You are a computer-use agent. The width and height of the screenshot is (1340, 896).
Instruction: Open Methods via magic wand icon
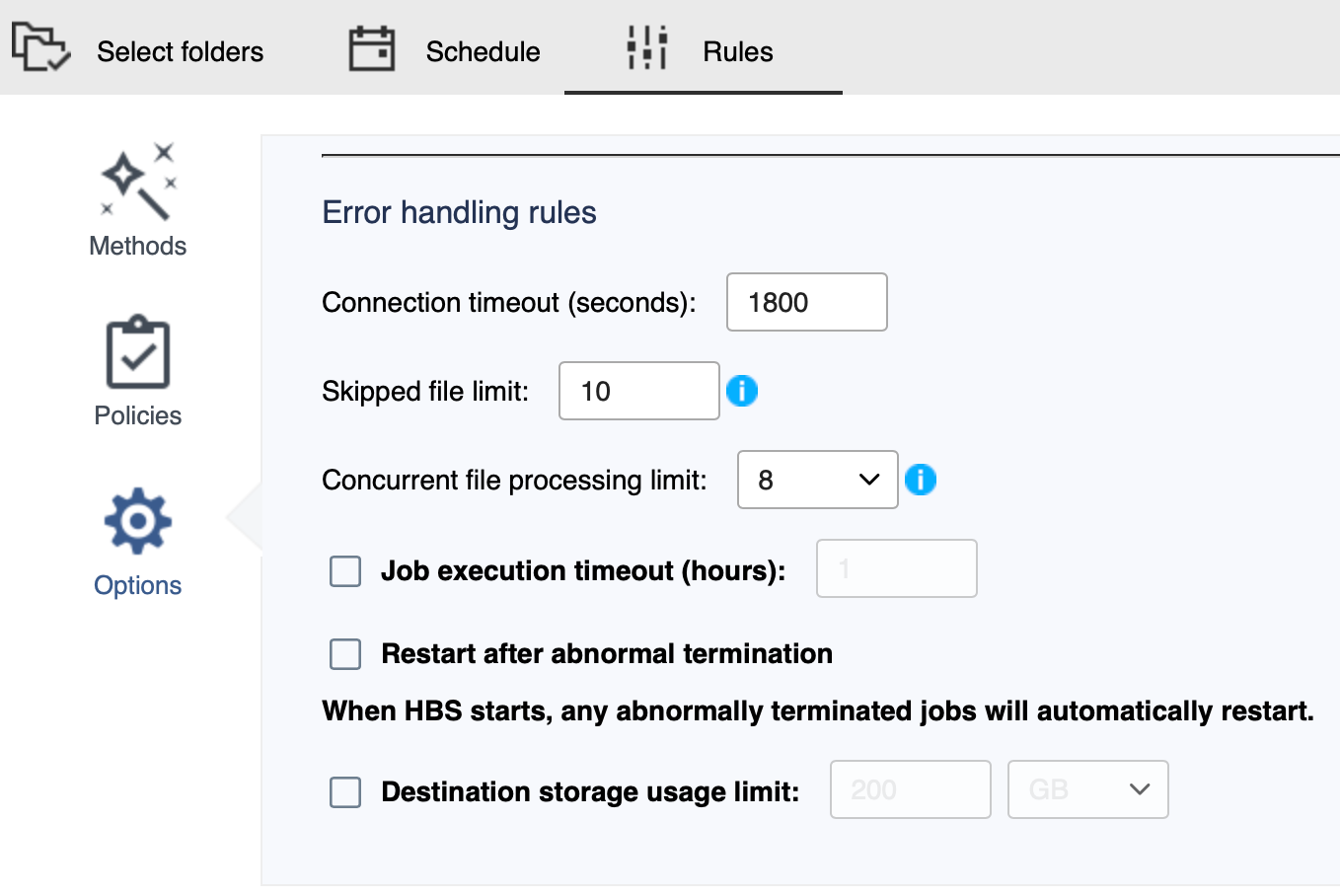[138, 182]
